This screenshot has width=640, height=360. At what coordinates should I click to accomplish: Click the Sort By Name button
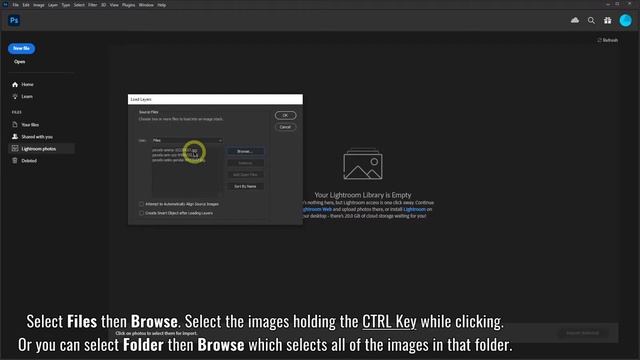pos(245,187)
